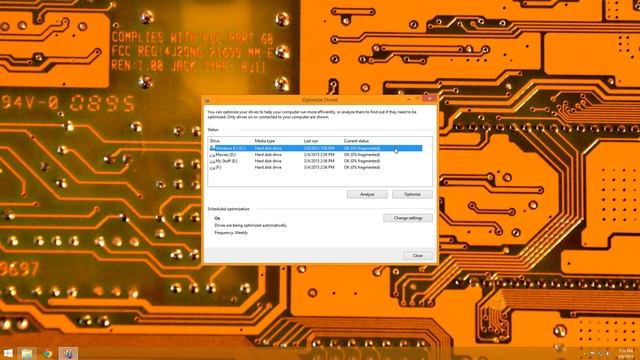Click the drive icon beside (F:)

[212, 168]
